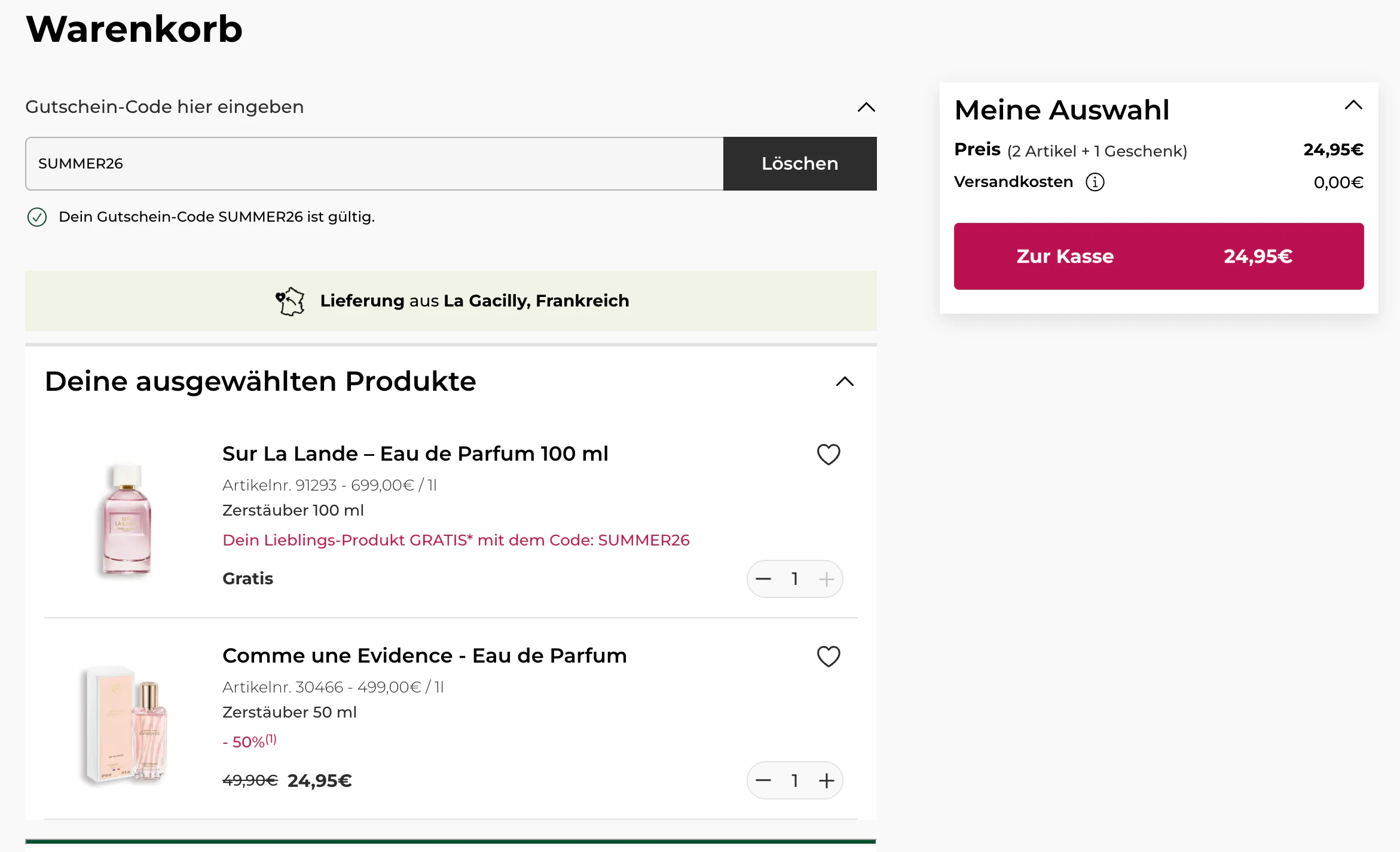
Task: Click the France map delivery icon
Action: coord(290,301)
